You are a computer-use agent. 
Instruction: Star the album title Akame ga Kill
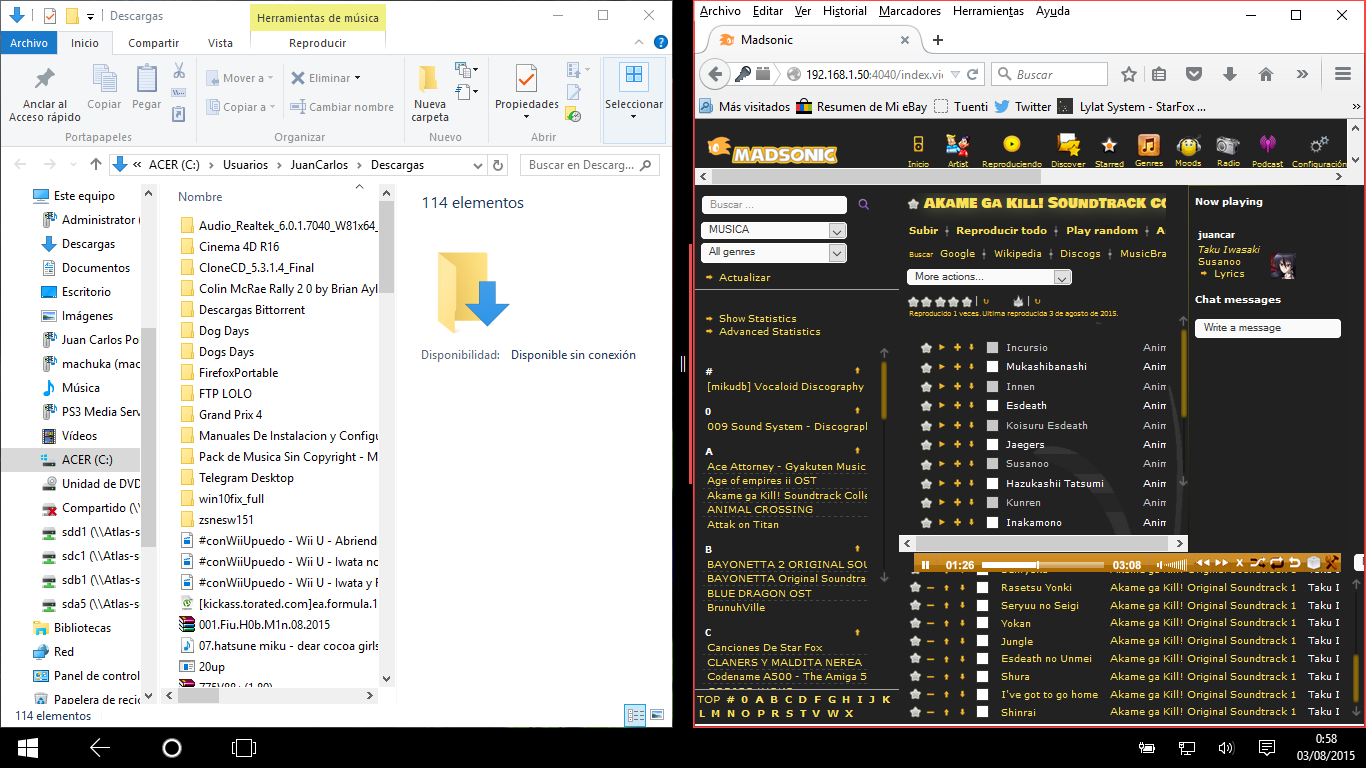tap(913, 203)
